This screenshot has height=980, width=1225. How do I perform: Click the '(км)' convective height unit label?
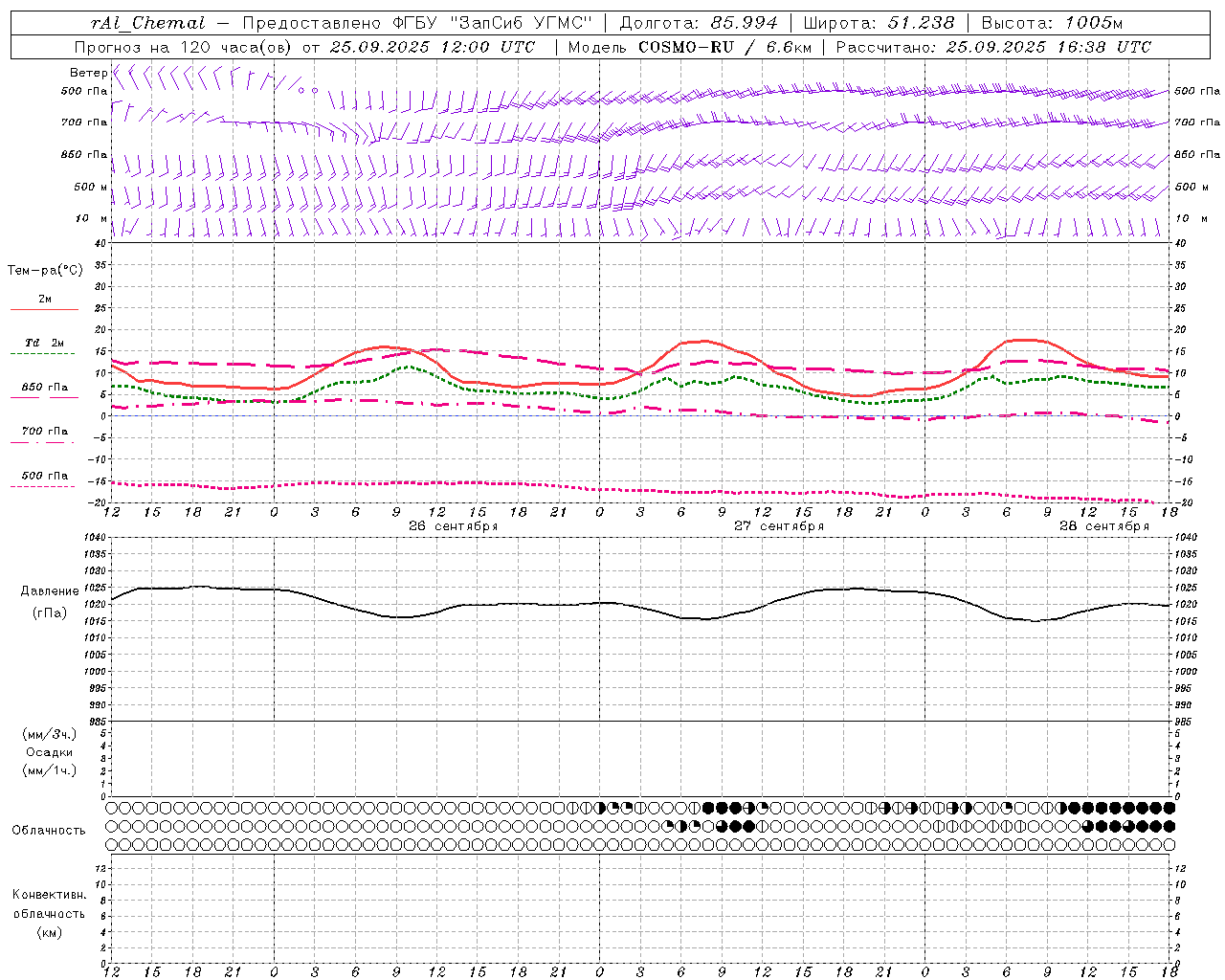point(50,932)
